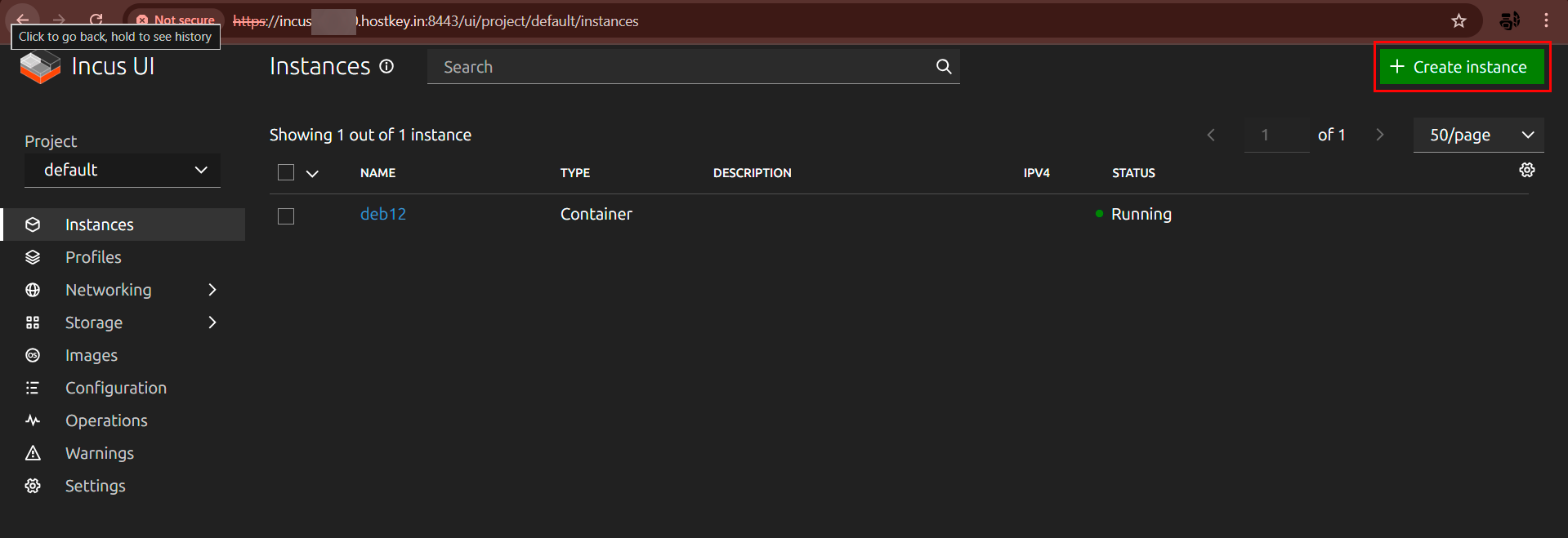Click the Incus UI logo icon
This screenshot has height=538, width=1568.
pos(40,67)
